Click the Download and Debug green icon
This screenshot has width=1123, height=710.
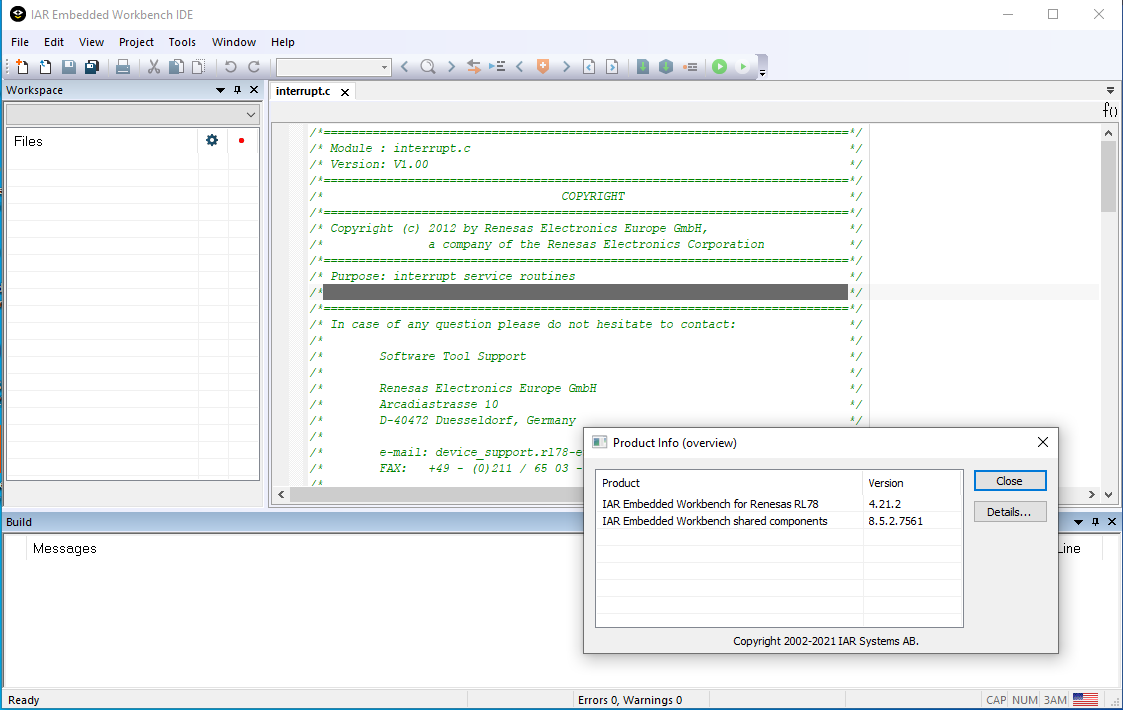pyautogui.click(x=720, y=67)
